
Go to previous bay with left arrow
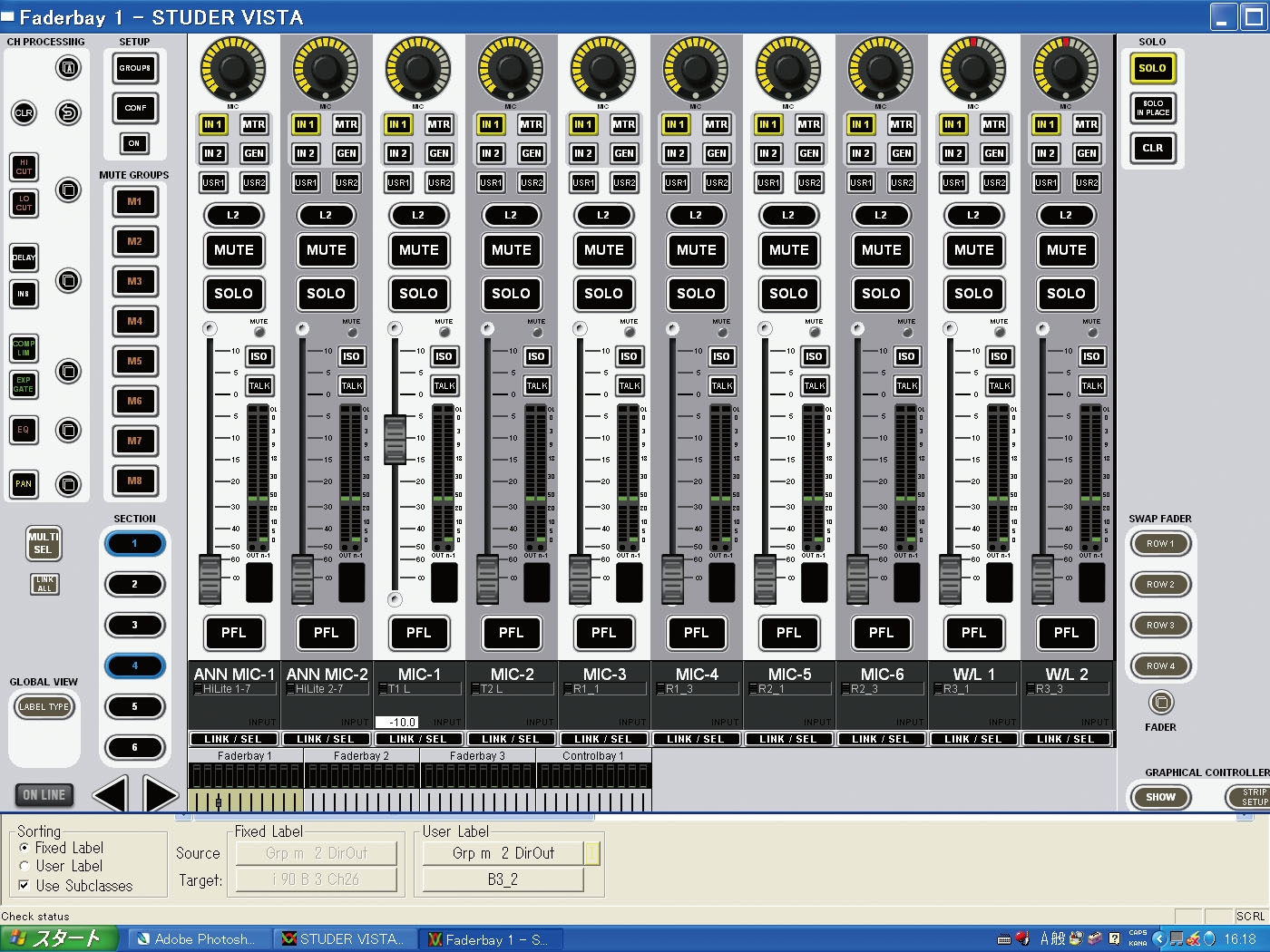click(111, 794)
